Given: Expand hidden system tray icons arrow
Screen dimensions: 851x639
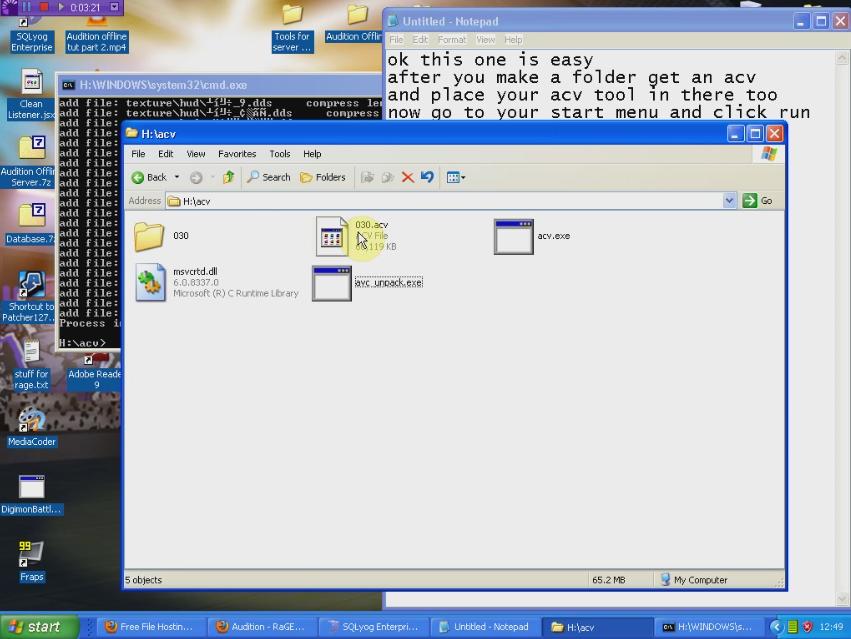Looking at the screenshot, I should 777,627.
